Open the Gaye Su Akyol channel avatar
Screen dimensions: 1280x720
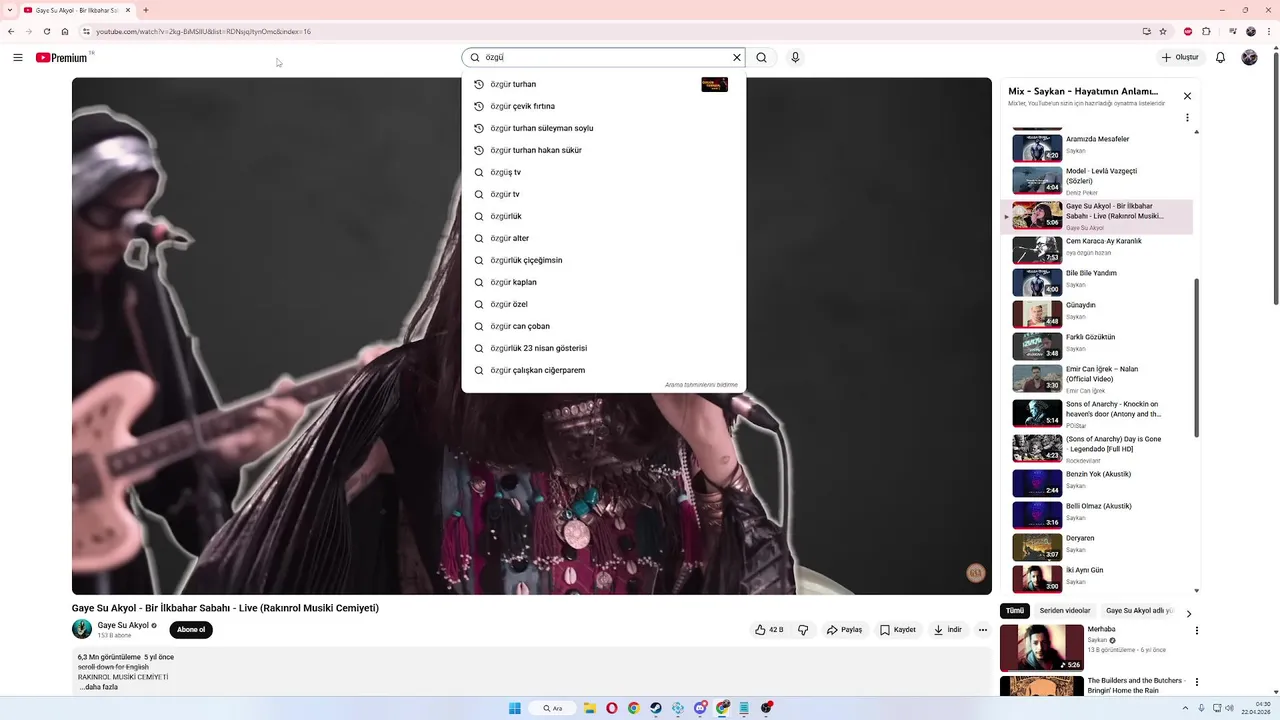(82, 629)
